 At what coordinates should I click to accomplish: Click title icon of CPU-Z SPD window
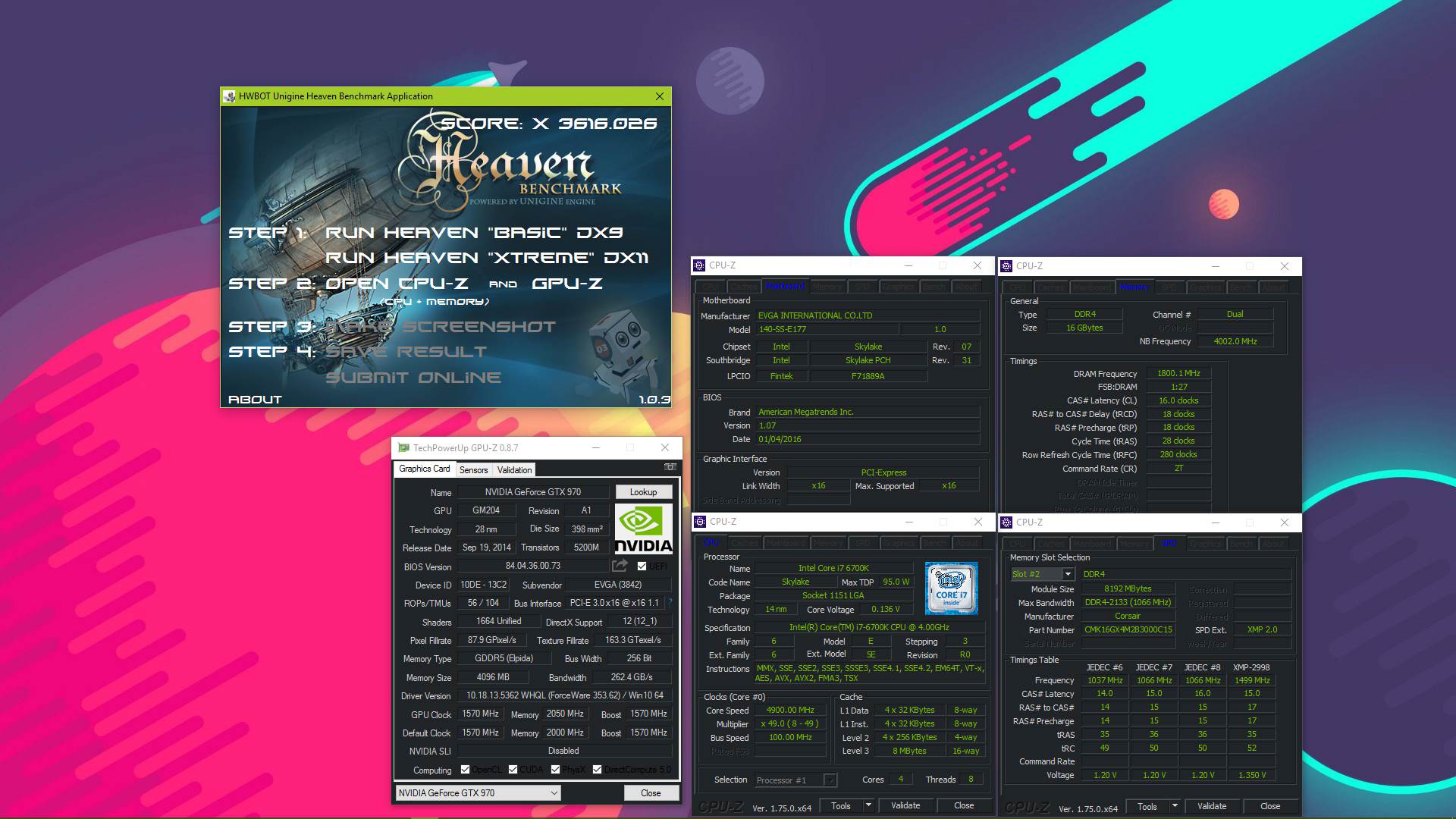point(1006,522)
